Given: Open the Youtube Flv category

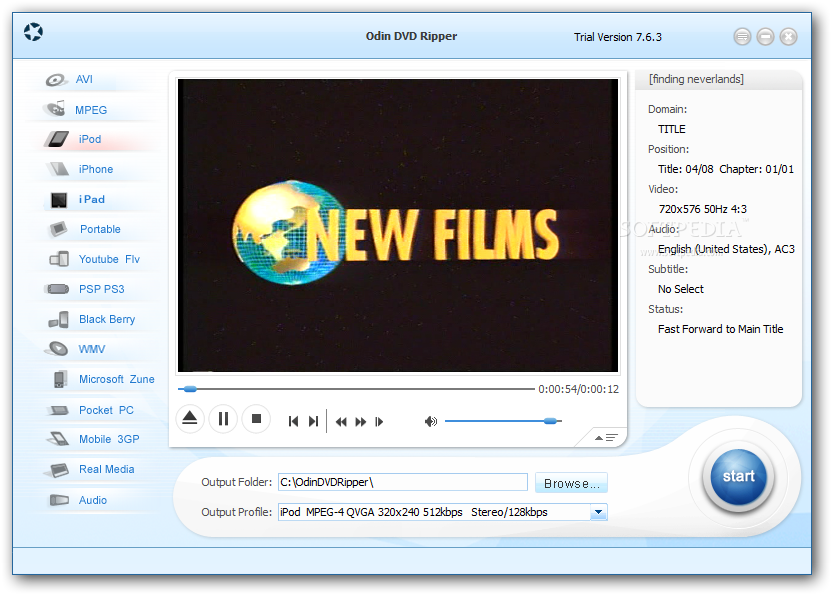Looking at the screenshot, I should click(x=109, y=259).
